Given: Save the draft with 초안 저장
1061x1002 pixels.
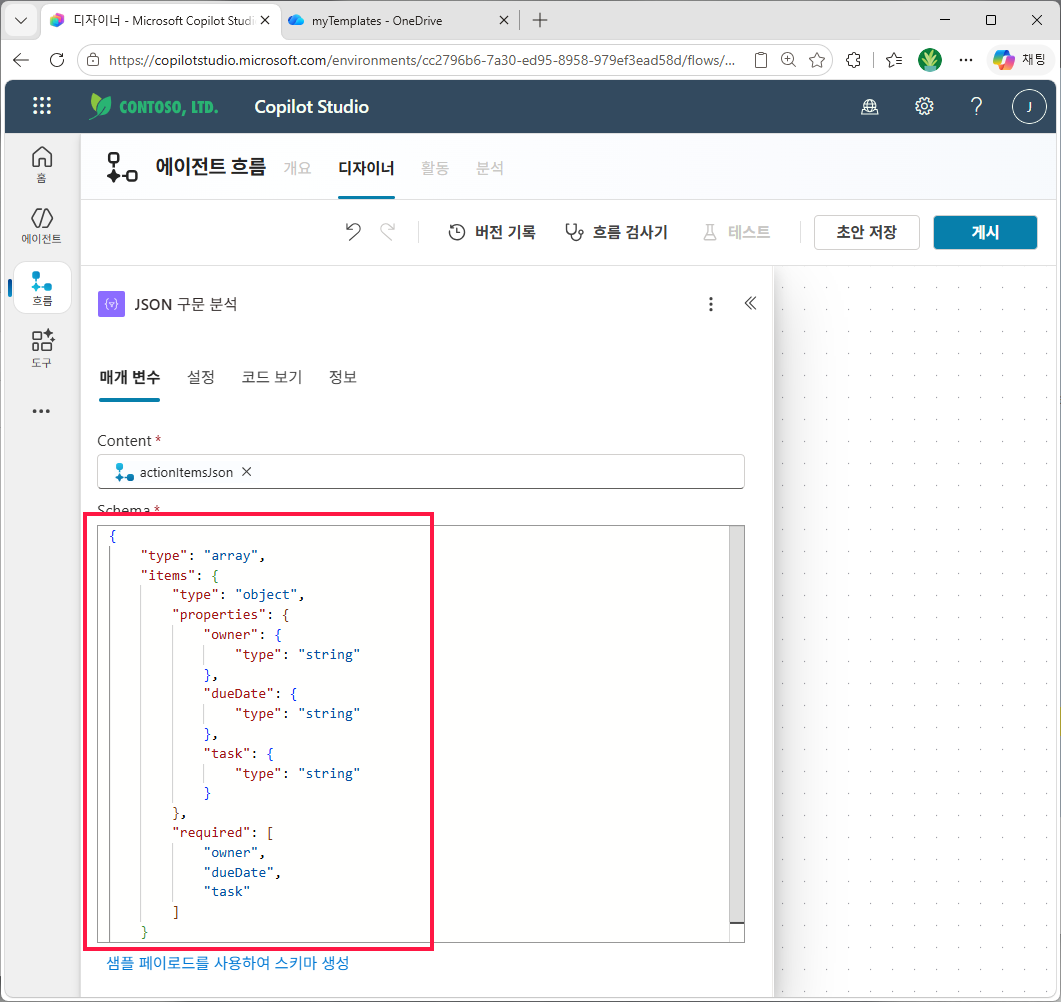Looking at the screenshot, I should pos(866,232).
